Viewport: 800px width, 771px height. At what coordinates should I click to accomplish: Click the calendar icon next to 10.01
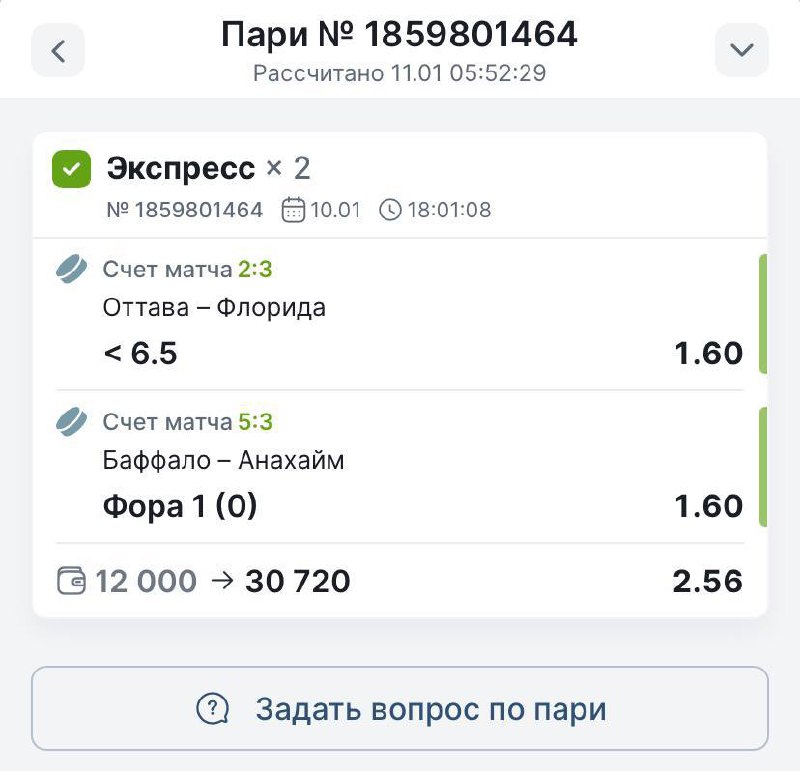coord(293,210)
